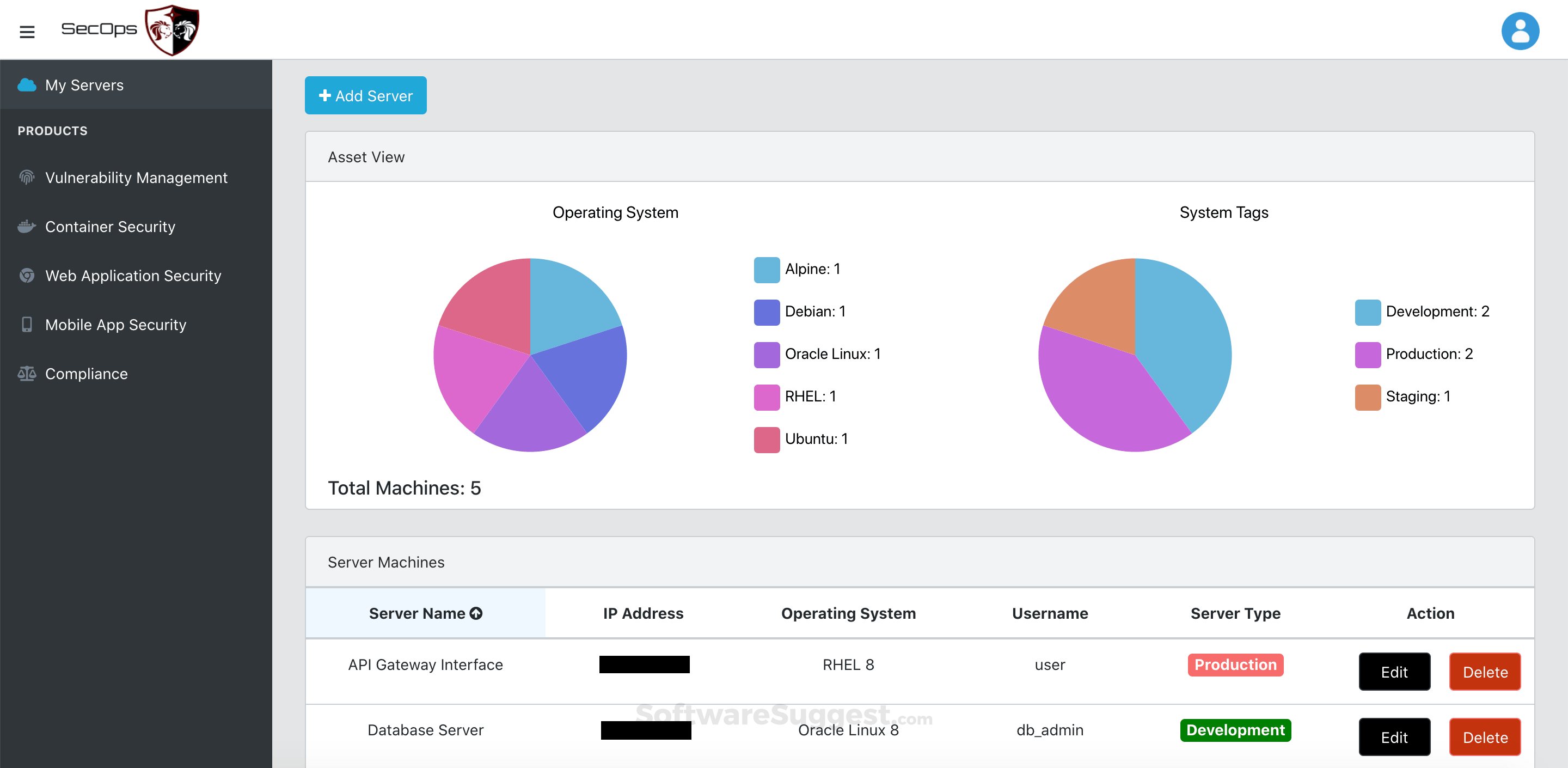Select the Container Security docker icon
Image resolution: width=1568 pixels, height=768 pixels.
[26, 227]
